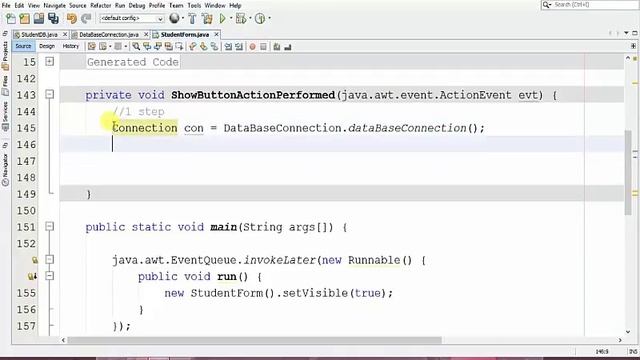The height and width of the screenshot is (360, 640).
Task: Click the Shift Line Left icon
Action: click(x=228, y=47)
